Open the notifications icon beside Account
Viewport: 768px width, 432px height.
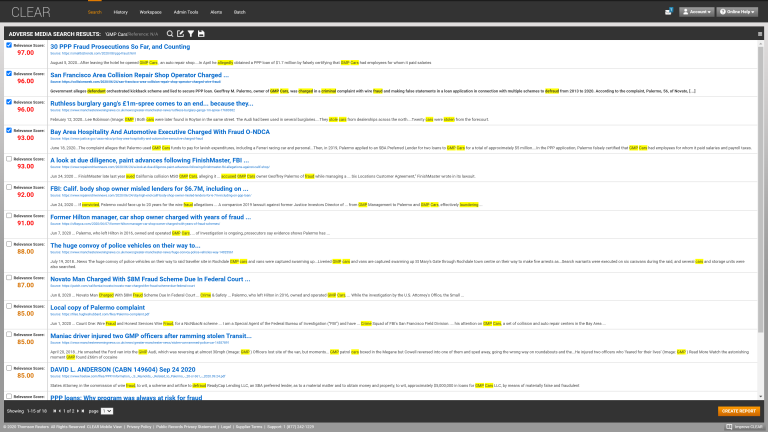tap(666, 12)
